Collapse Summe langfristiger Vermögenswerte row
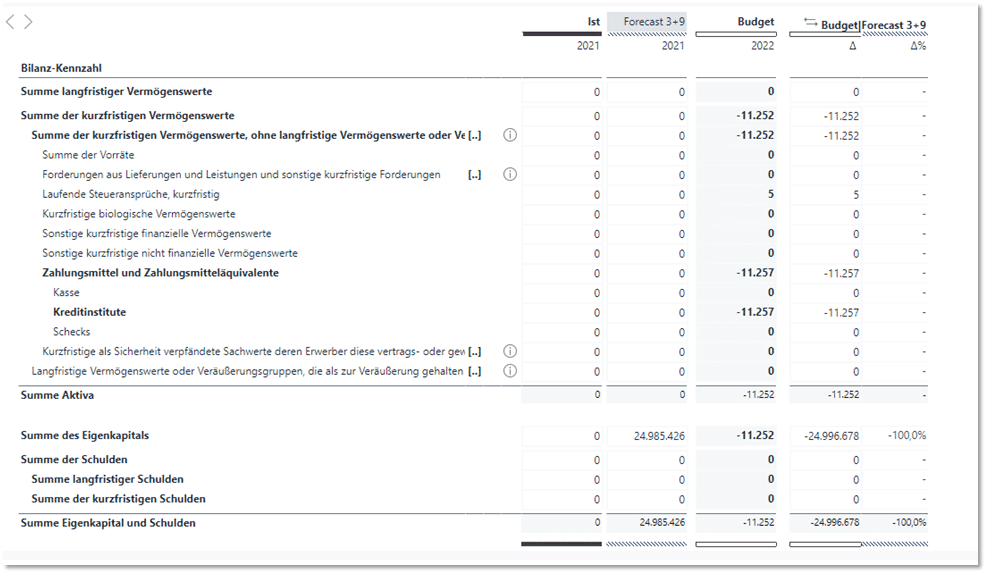 [x=116, y=91]
